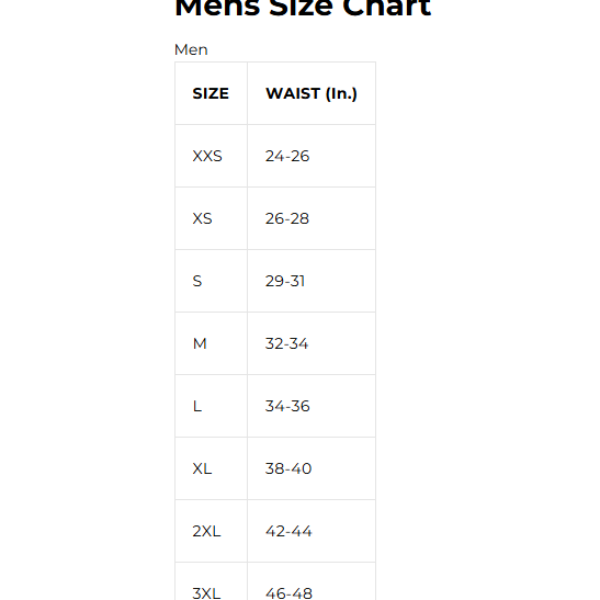Click the Men label above the table

(191, 49)
